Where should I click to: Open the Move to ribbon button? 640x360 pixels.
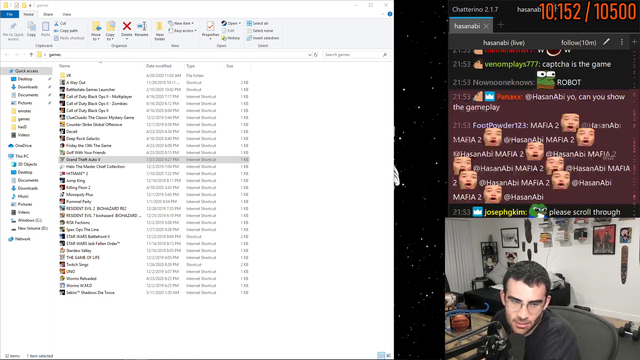pyautogui.click(x=96, y=31)
